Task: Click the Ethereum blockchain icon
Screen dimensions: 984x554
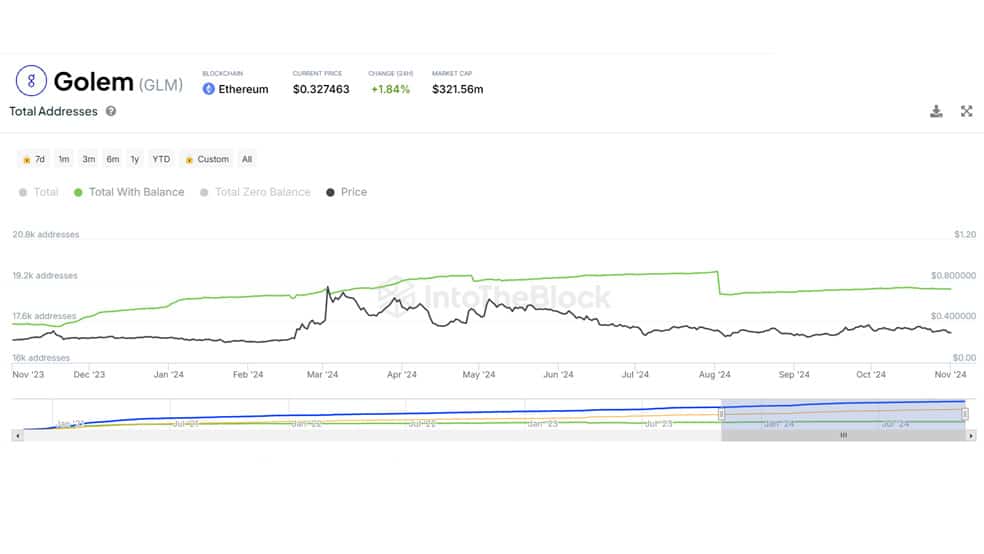Action: click(209, 89)
